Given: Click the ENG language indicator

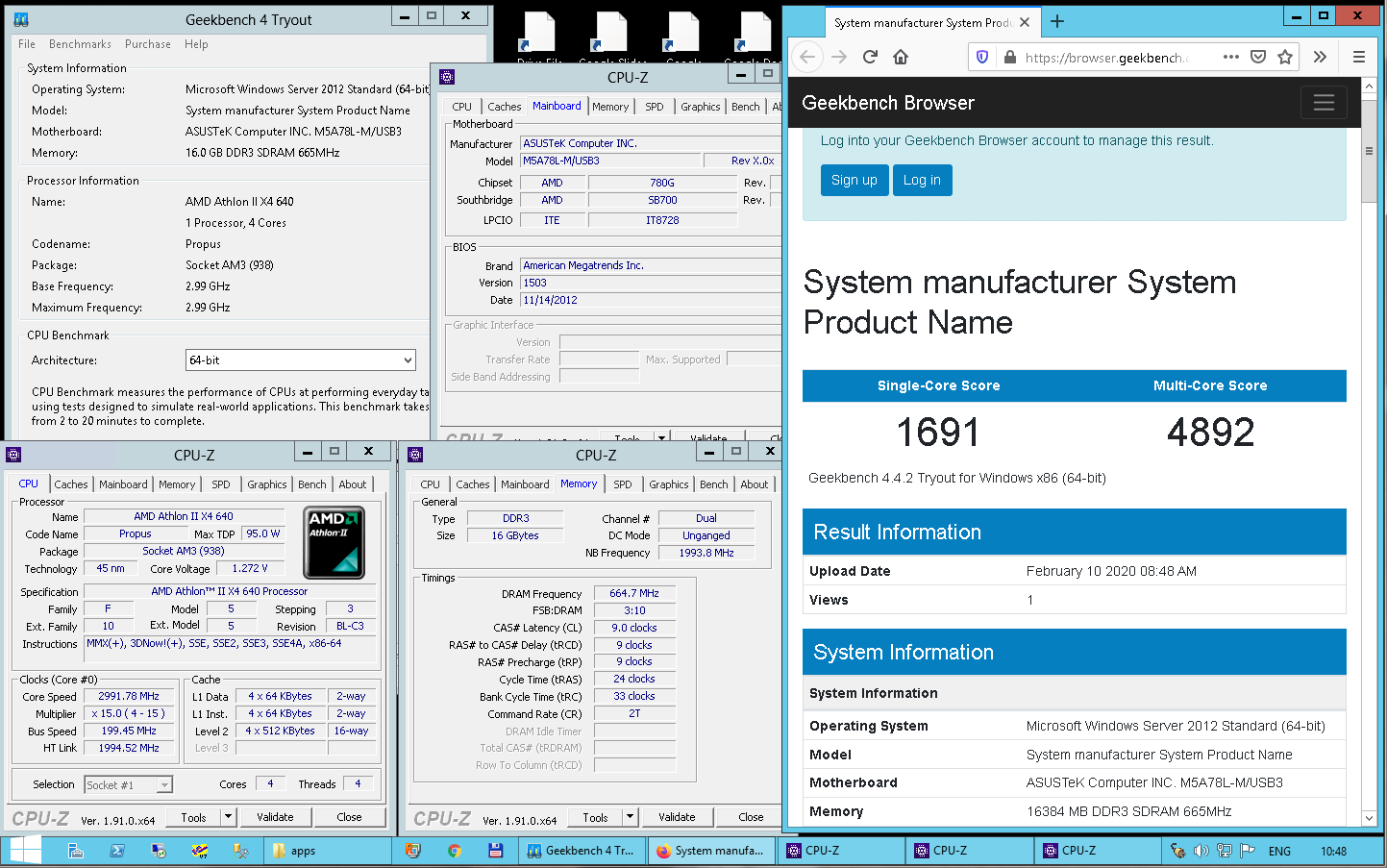Looking at the screenshot, I should pyautogui.click(x=1279, y=852).
